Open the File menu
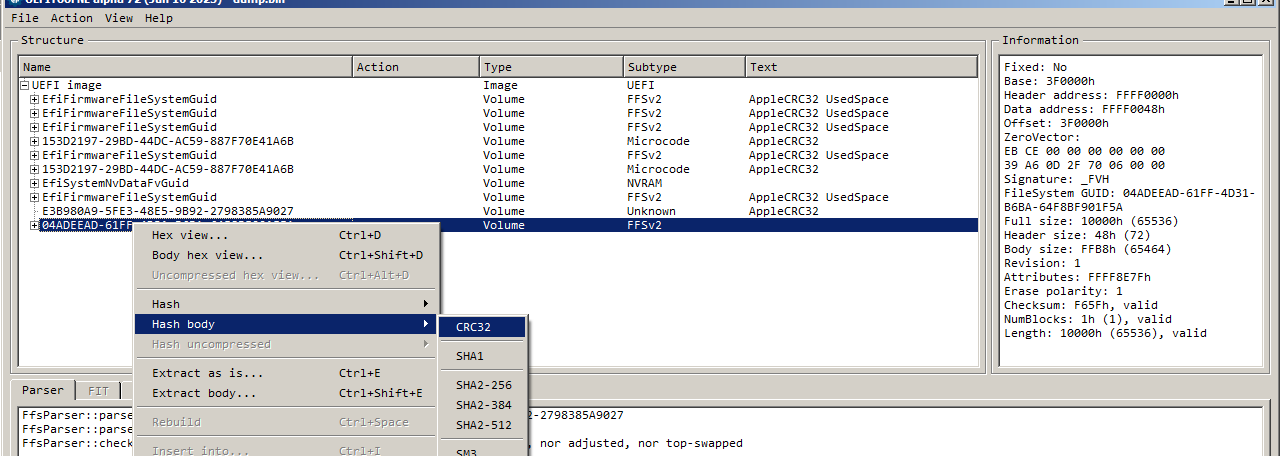 click(x=25, y=18)
